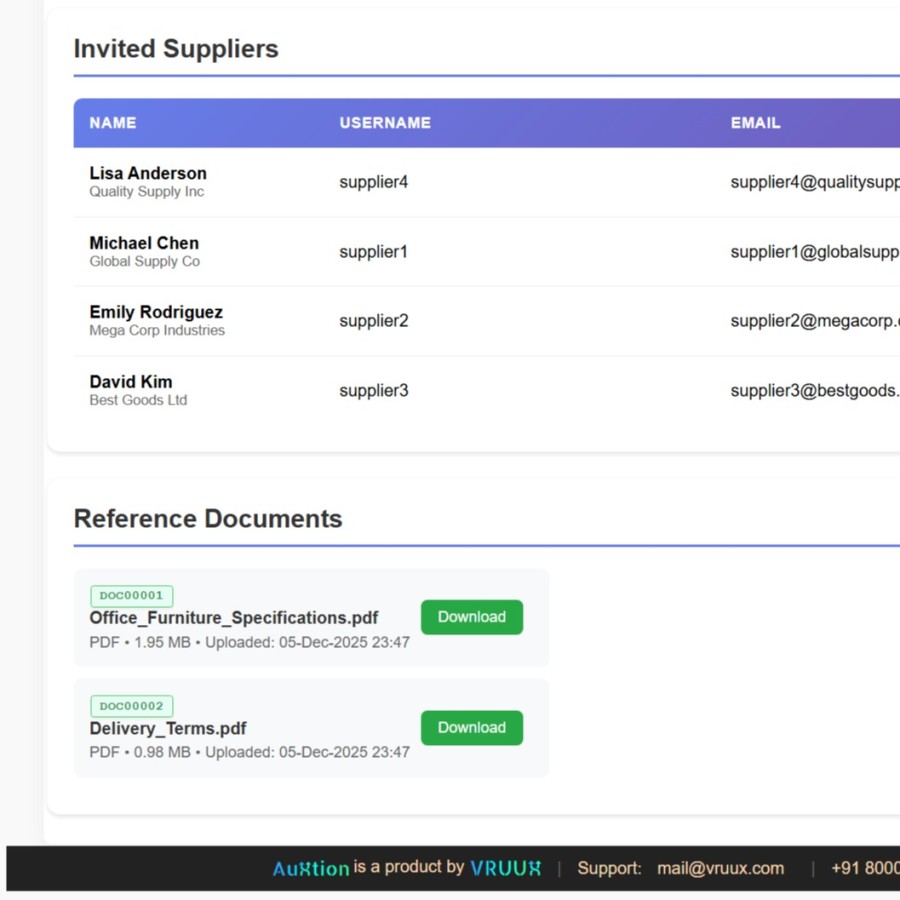Viewport: 900px width, 900px height.
Task: Sort by the USERNAME column header
Action: [x=385, y=123]
